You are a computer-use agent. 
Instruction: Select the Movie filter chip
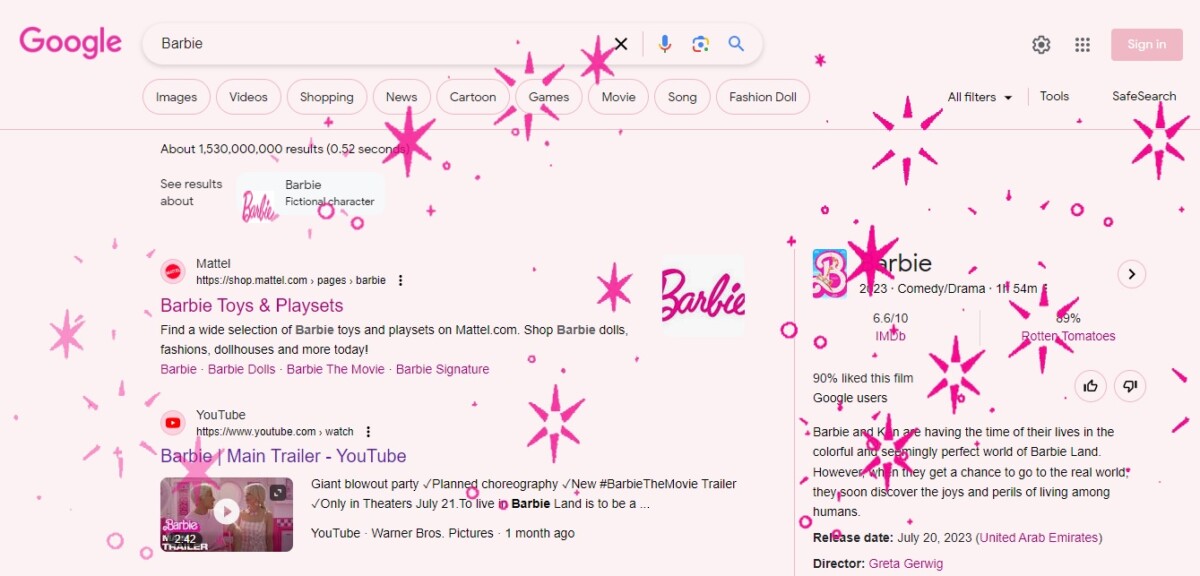(x=618, y=97)
